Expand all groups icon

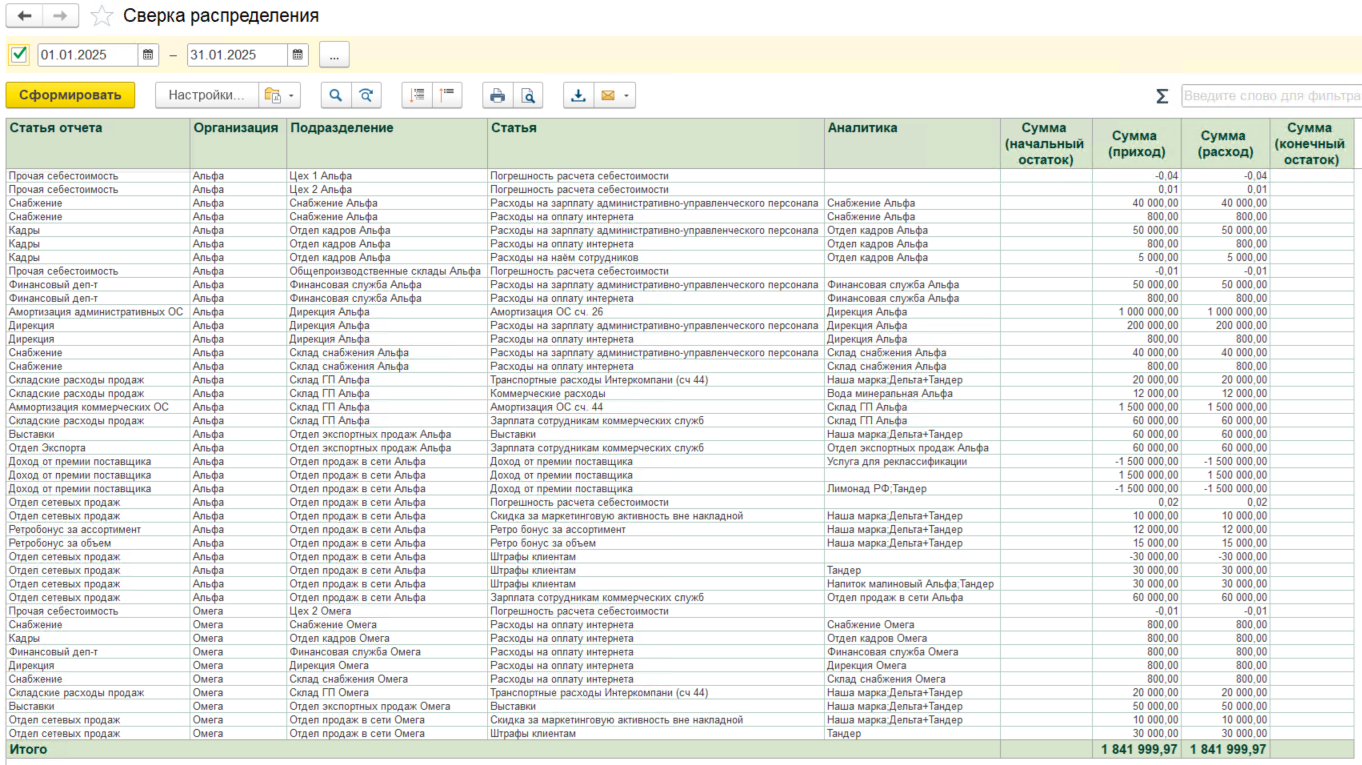(x=417, y=95)
